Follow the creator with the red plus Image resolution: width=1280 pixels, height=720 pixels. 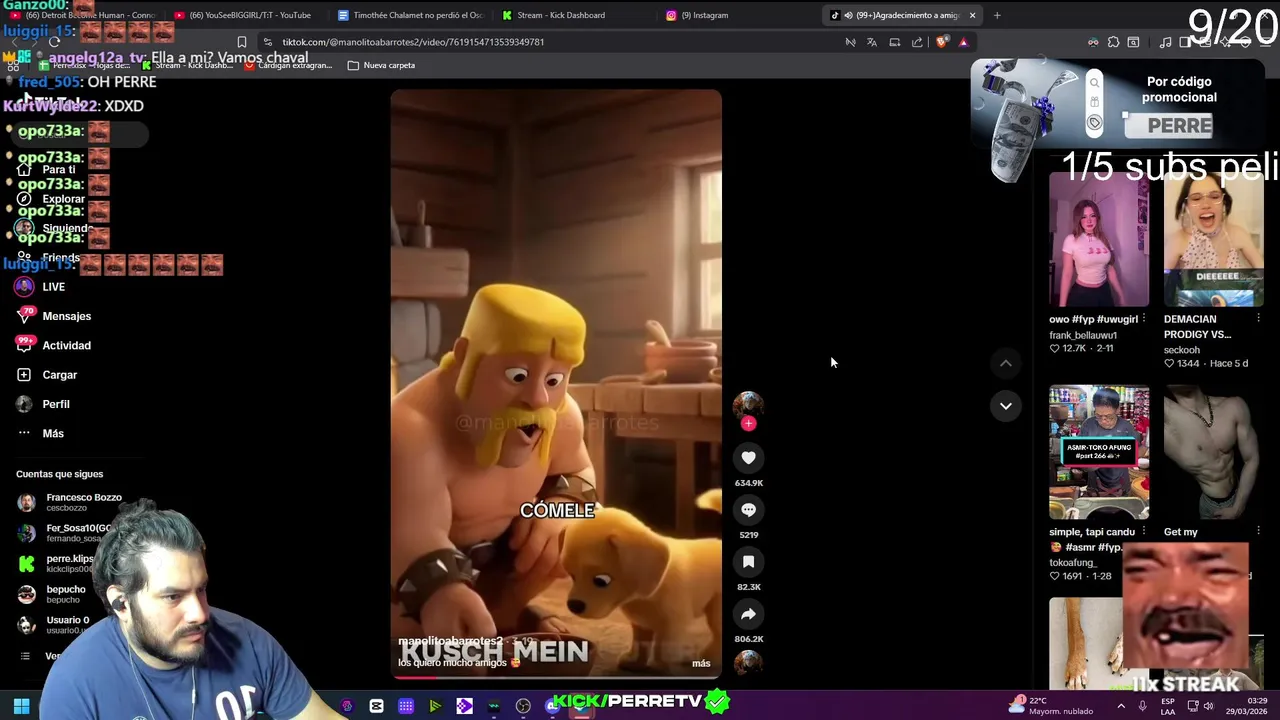[748, 423]
